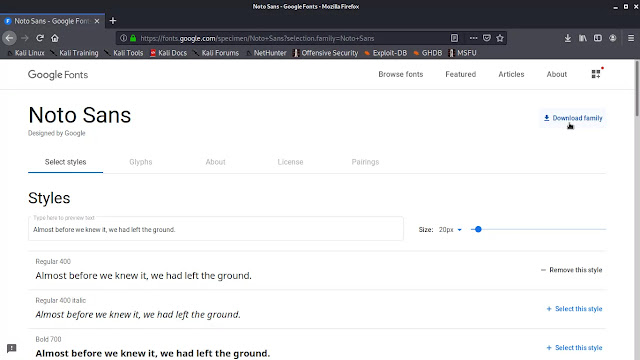Viewport: 640px width, 360px height.
Task: Reload the page with the refresh icon
Action: tap(40, 38)
